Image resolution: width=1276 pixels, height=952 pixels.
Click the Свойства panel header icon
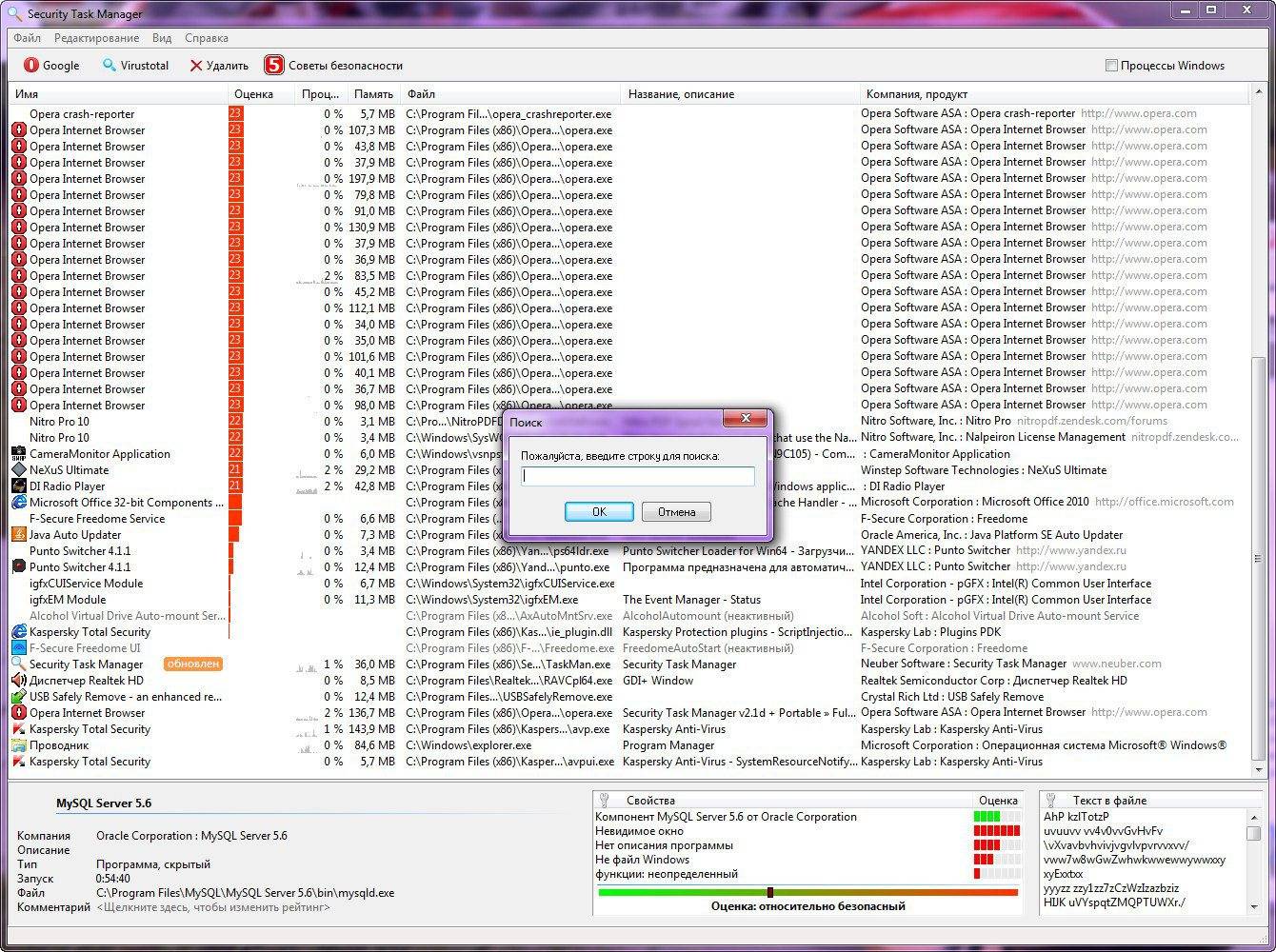(x=604, y=800)
